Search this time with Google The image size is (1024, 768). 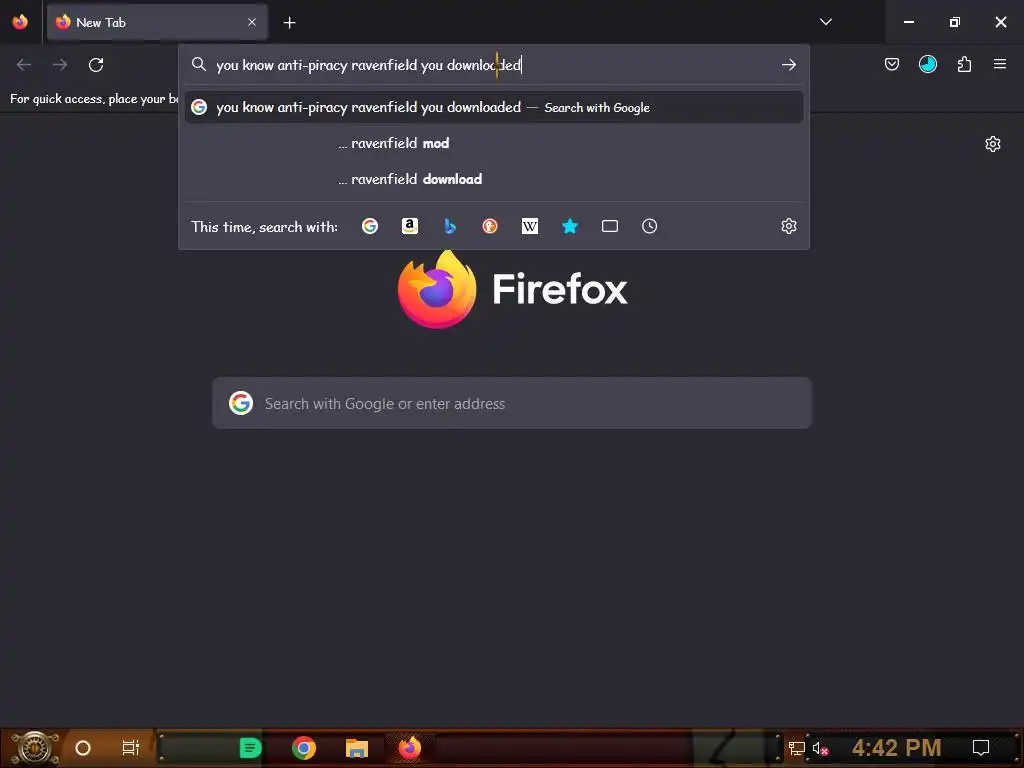370,226
